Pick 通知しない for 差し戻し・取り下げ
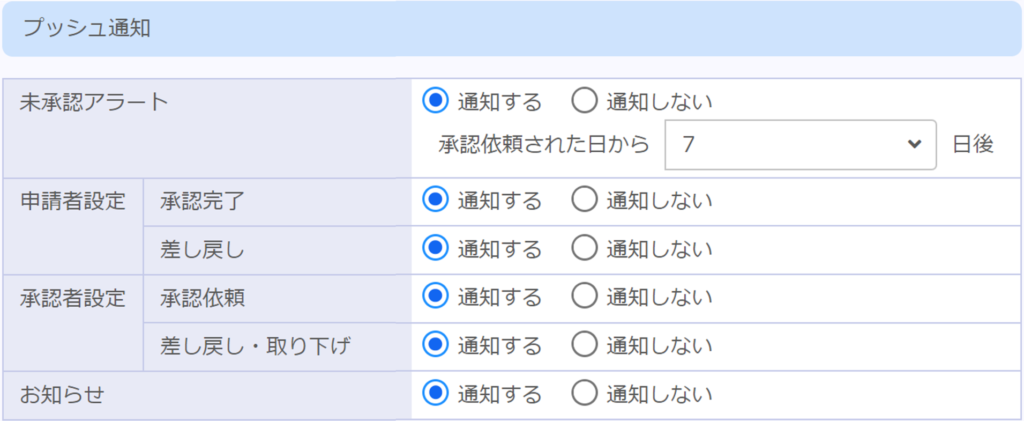 coord(584,344)
